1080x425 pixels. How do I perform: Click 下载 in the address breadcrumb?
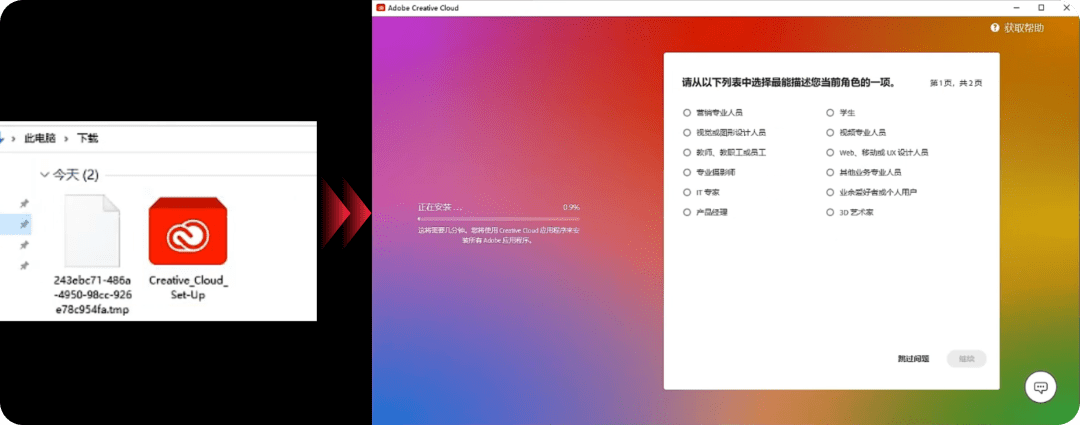87,138
